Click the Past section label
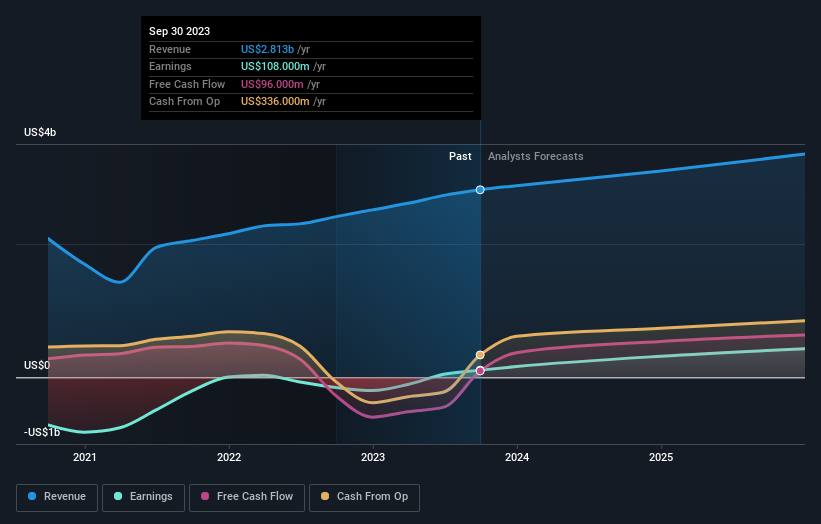Viewport: 821px width, 524px height. point(460,156)
